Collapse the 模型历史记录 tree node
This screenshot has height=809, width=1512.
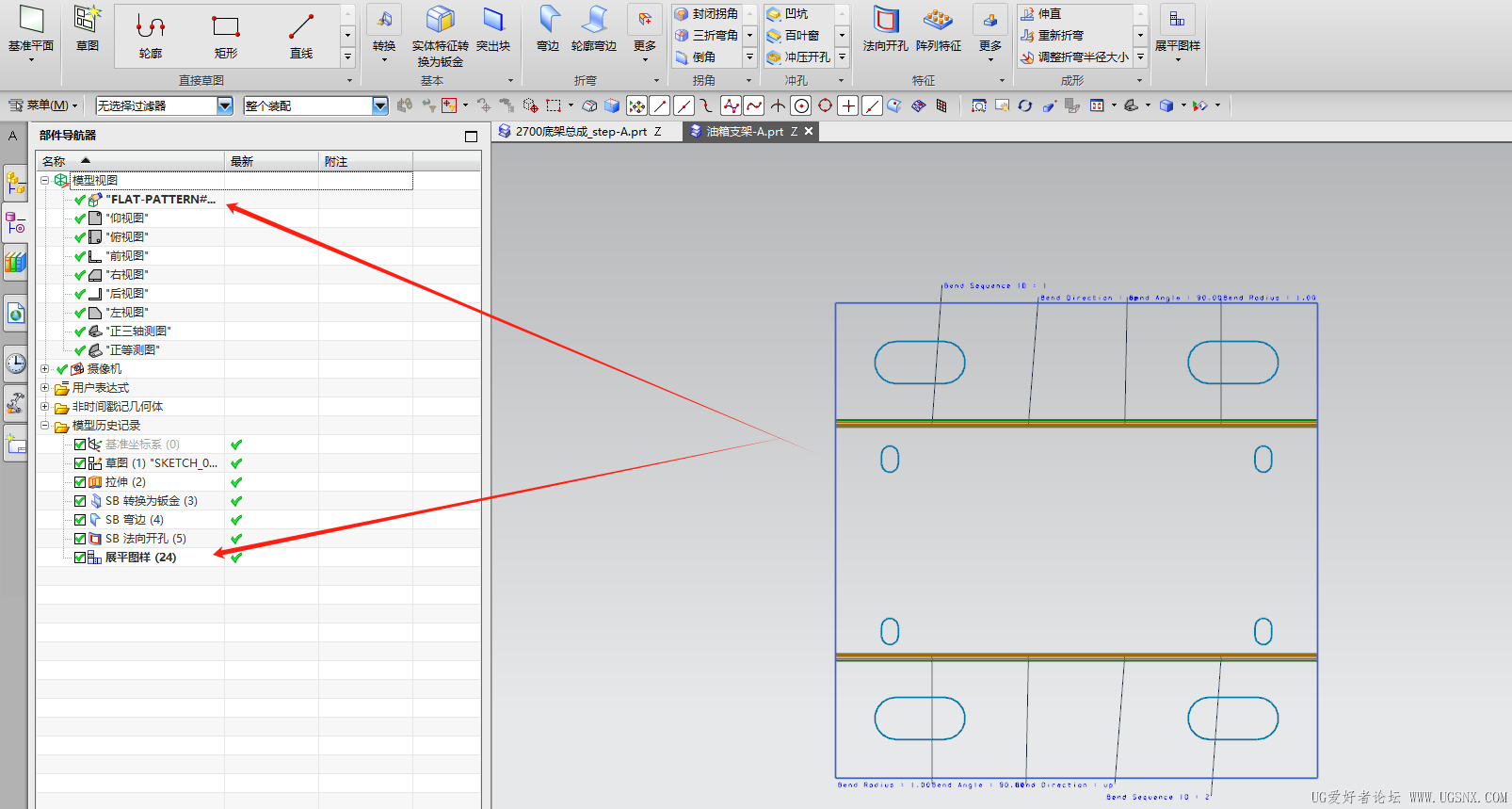coord(44,425)
